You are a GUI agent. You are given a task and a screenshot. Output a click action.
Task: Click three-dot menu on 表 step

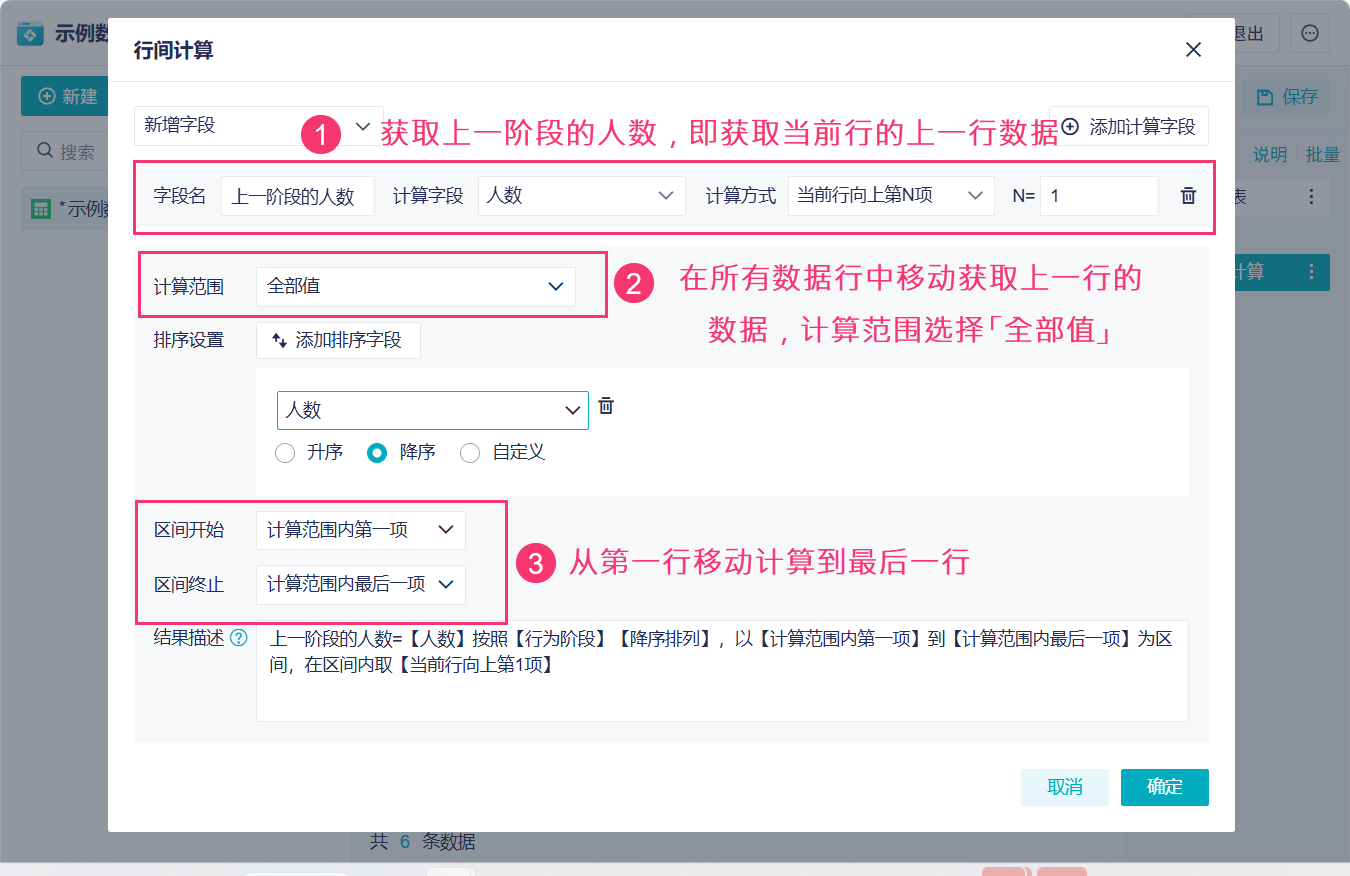(x=1312, y=198)
